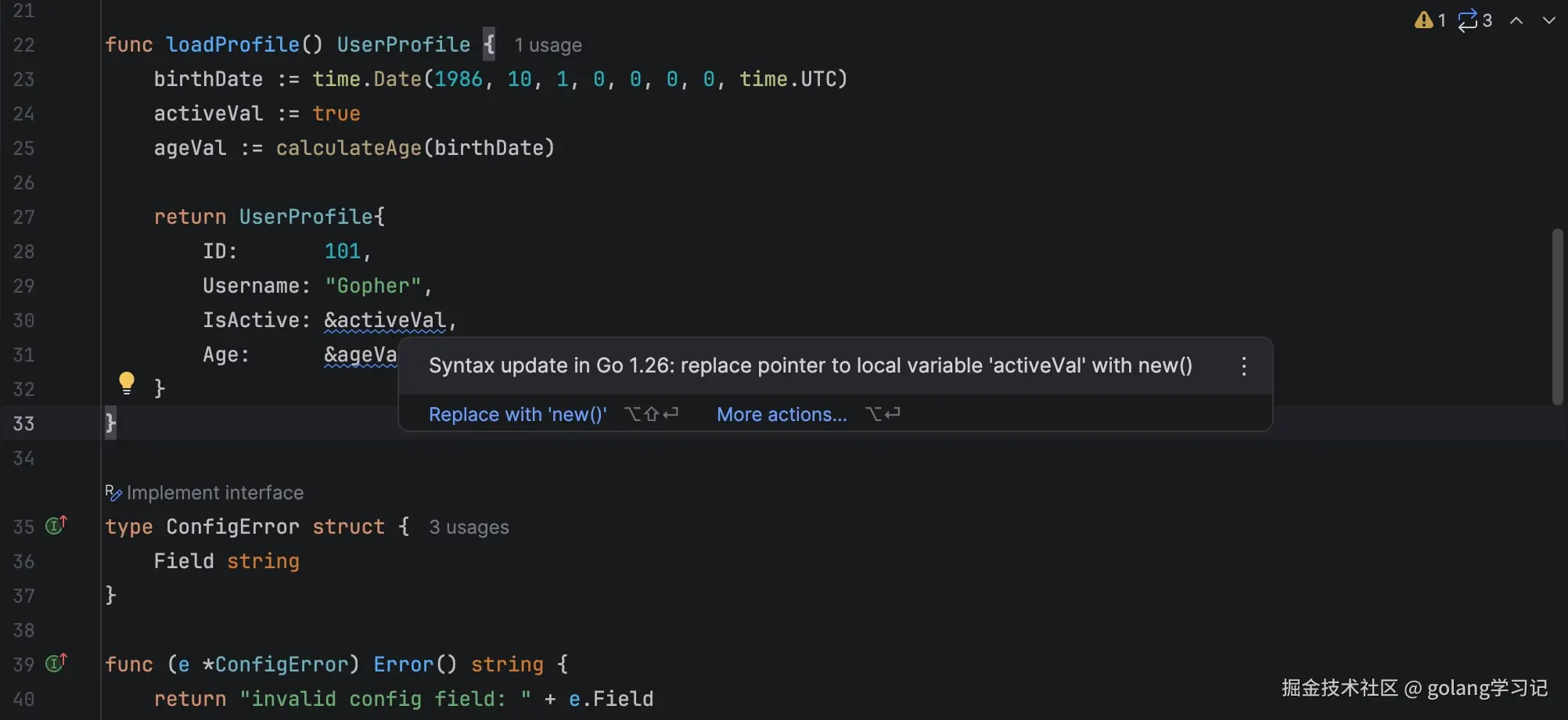Image resolution: width=1568 pixels, height=720 pixels.
Task: Click the UserProfile return type on line 22
Action: click(404, 45)
